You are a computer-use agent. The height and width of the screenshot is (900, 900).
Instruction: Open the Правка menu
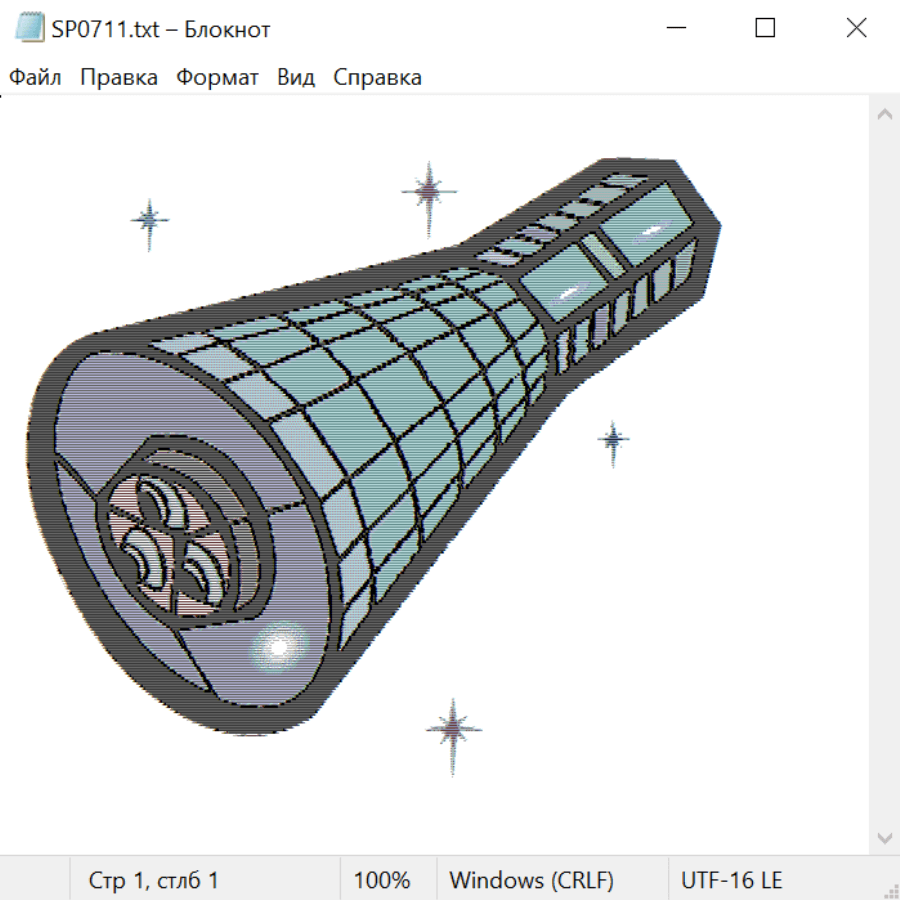click(x=118, y=78)
